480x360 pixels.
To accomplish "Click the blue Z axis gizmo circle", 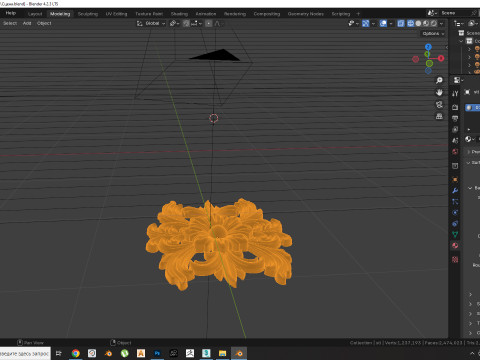I will point(428,47).
